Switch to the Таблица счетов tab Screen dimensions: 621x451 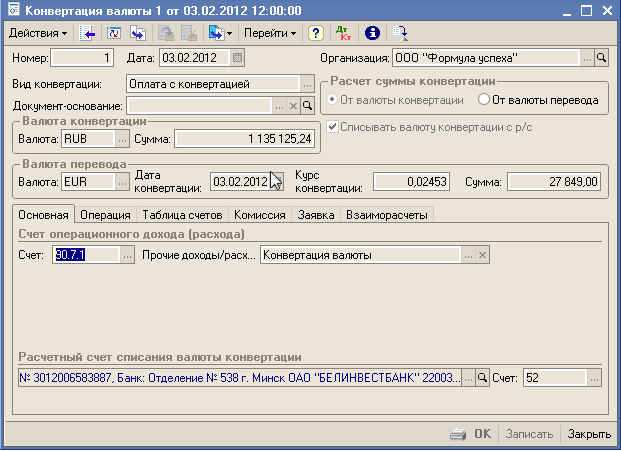click(x=182, y=215)
